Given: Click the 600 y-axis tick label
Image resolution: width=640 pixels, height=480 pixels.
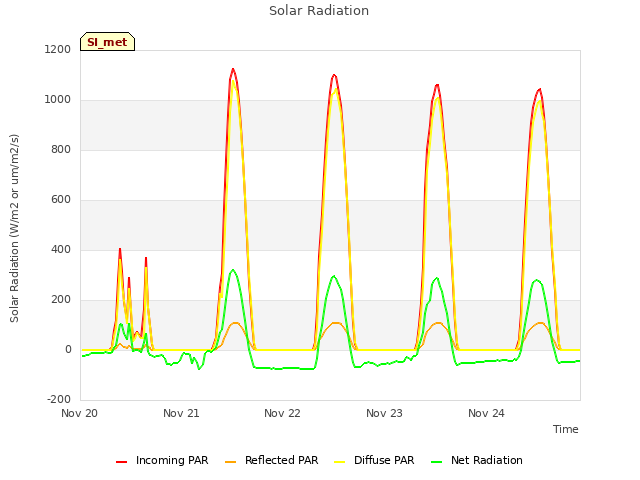Looking at the screenshot, I should (61, 200).
